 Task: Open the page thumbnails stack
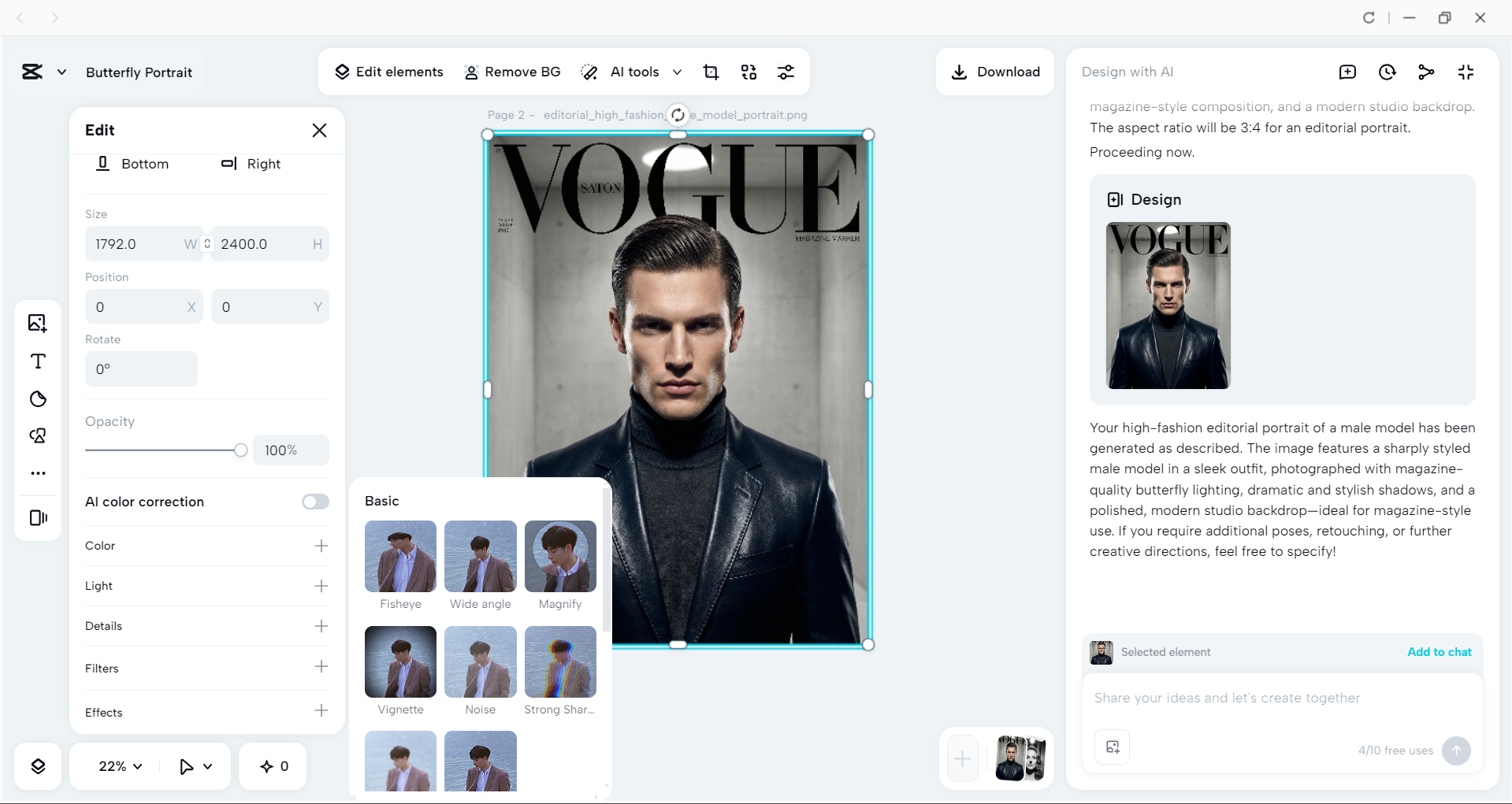[x=1020, y=758]
